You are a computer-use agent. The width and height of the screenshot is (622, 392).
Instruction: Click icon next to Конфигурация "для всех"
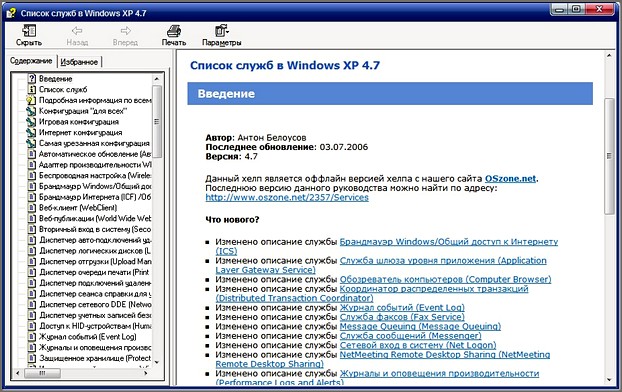point(31,111)
